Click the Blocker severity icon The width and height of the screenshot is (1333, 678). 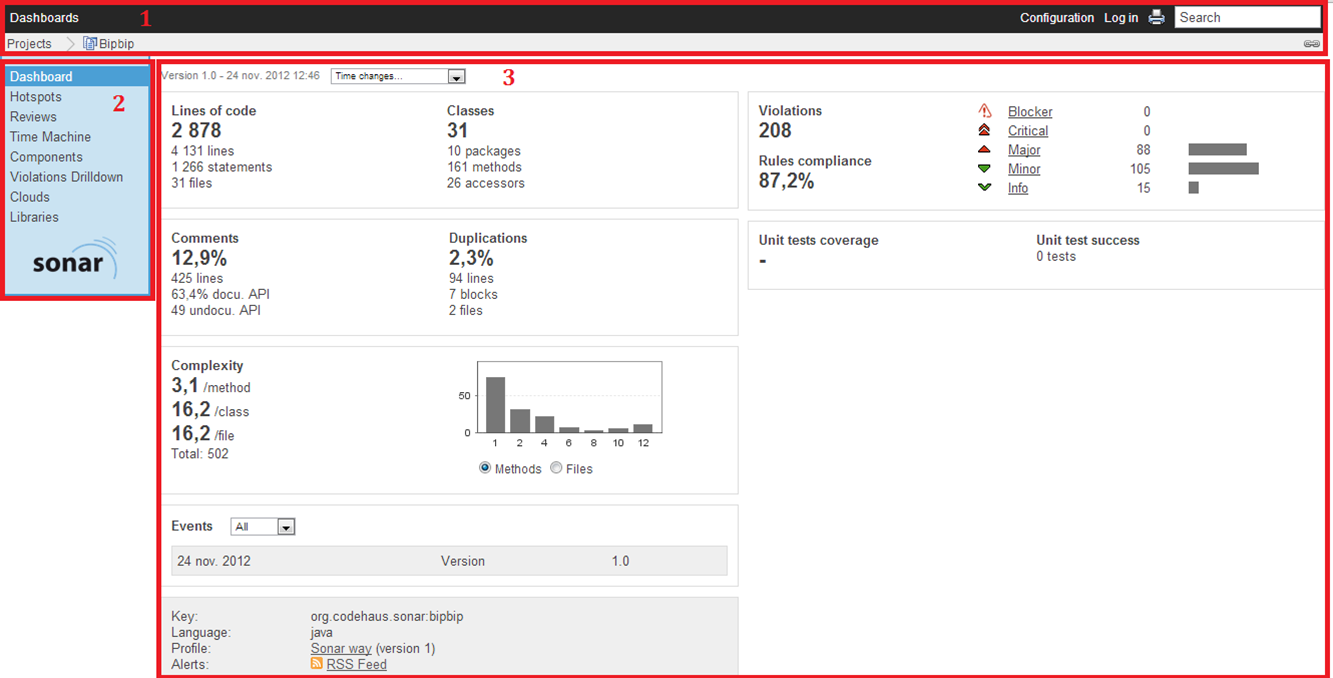985,112
